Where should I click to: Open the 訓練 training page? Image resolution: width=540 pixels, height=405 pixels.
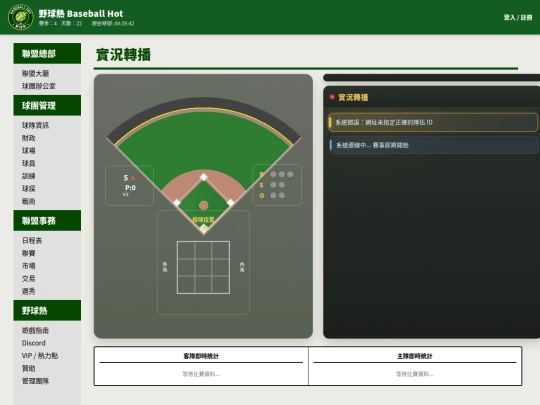click(x=29, y=176)
